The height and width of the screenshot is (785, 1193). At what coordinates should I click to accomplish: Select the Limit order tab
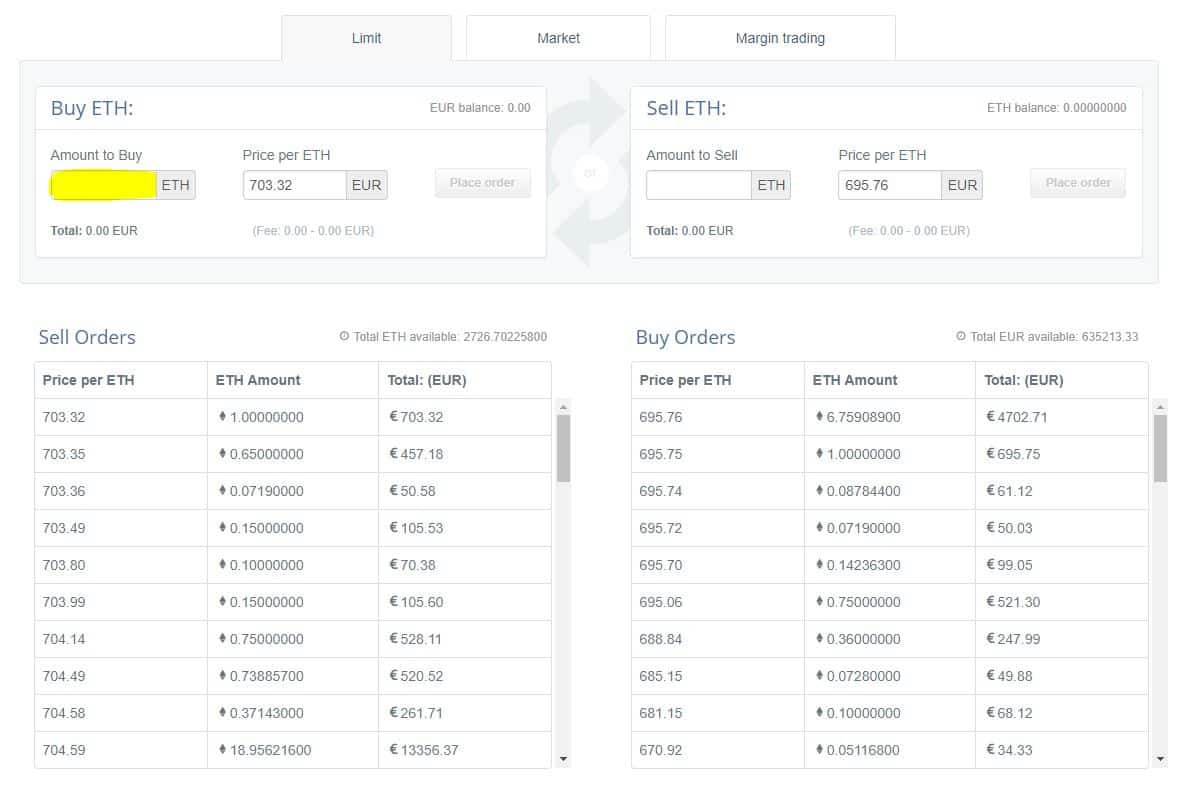click(x=366, y=38)
